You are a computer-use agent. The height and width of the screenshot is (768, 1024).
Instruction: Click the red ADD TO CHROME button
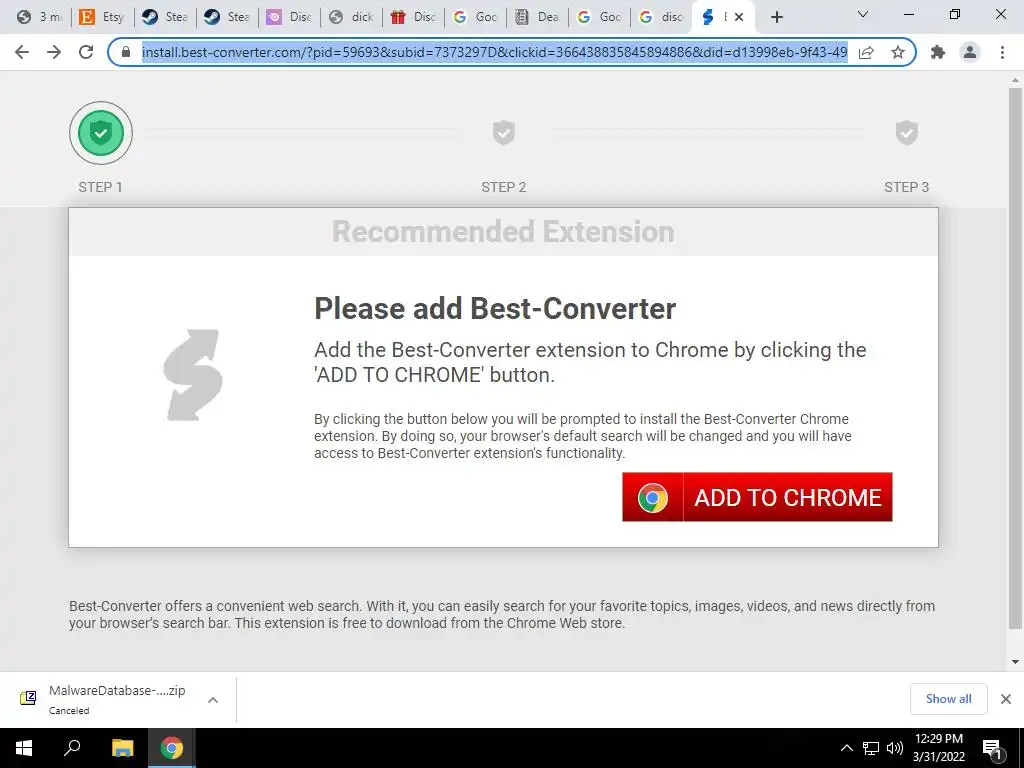pyautogui.click(x=757, y=497)
